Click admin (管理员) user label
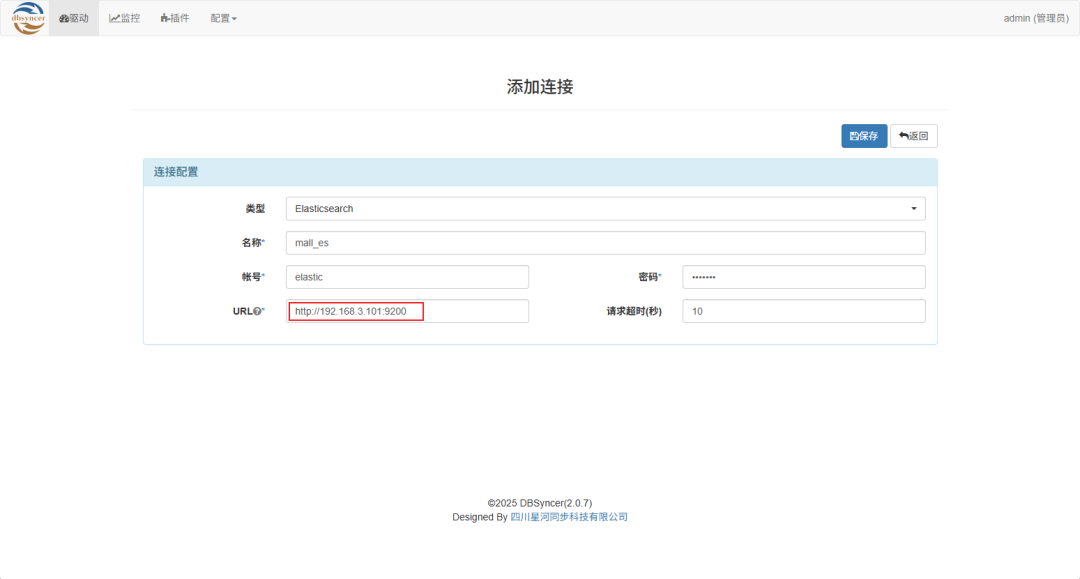This screenshot has width=1080, height=579. point(1036,19)
